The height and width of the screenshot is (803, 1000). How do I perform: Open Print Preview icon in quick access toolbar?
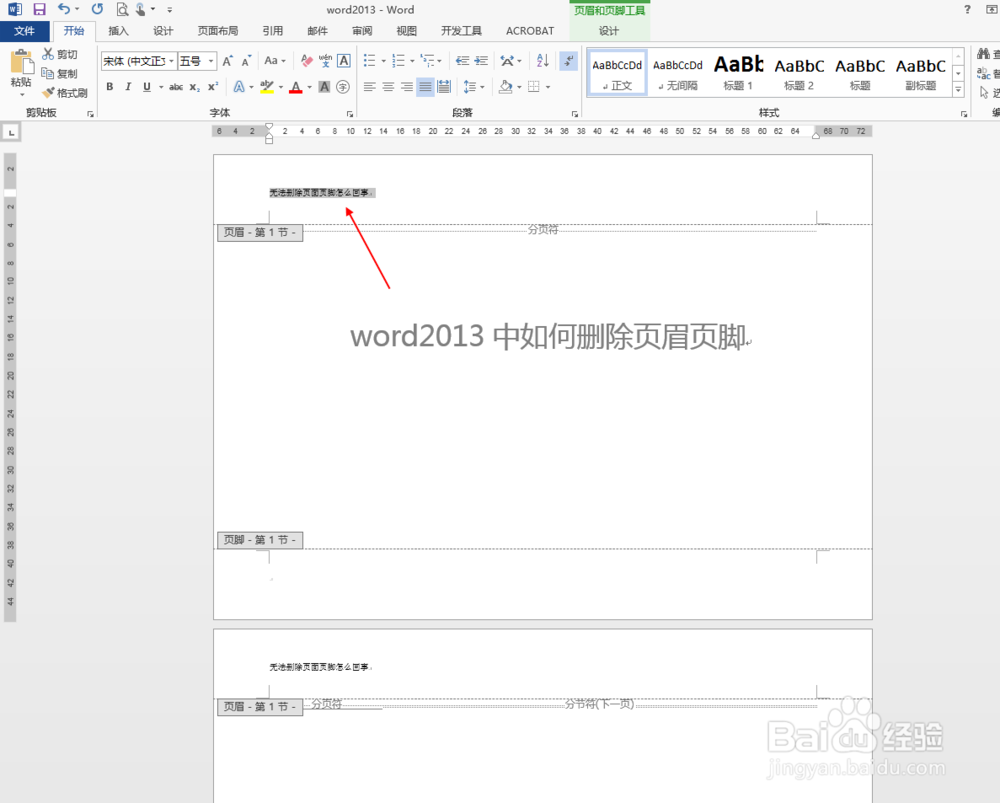tap(122, 10)
